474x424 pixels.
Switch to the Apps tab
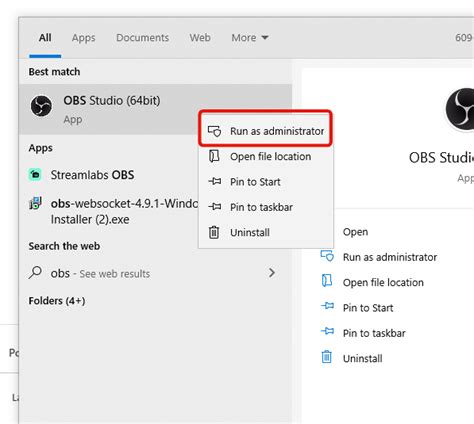coord(84,38)
